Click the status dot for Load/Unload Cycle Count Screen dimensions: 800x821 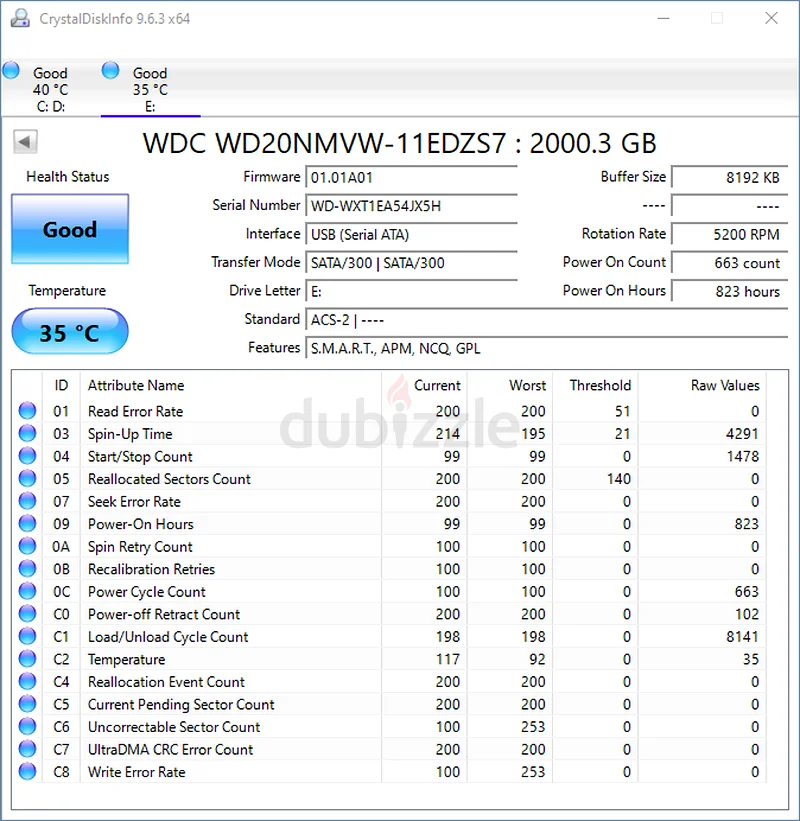click(27, 636)
